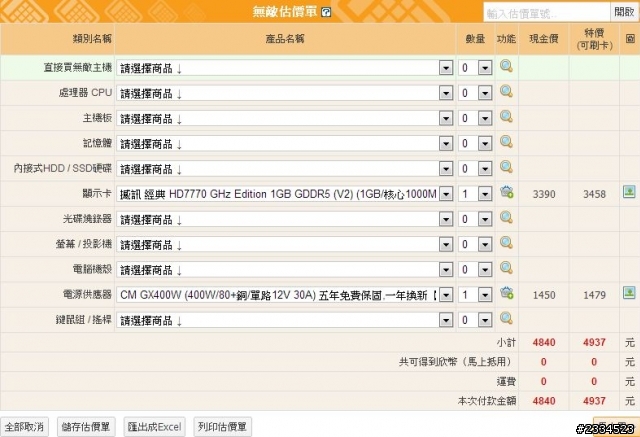
Task: Open quantity dropdown for 電源供應器
Action: point(475,295)
